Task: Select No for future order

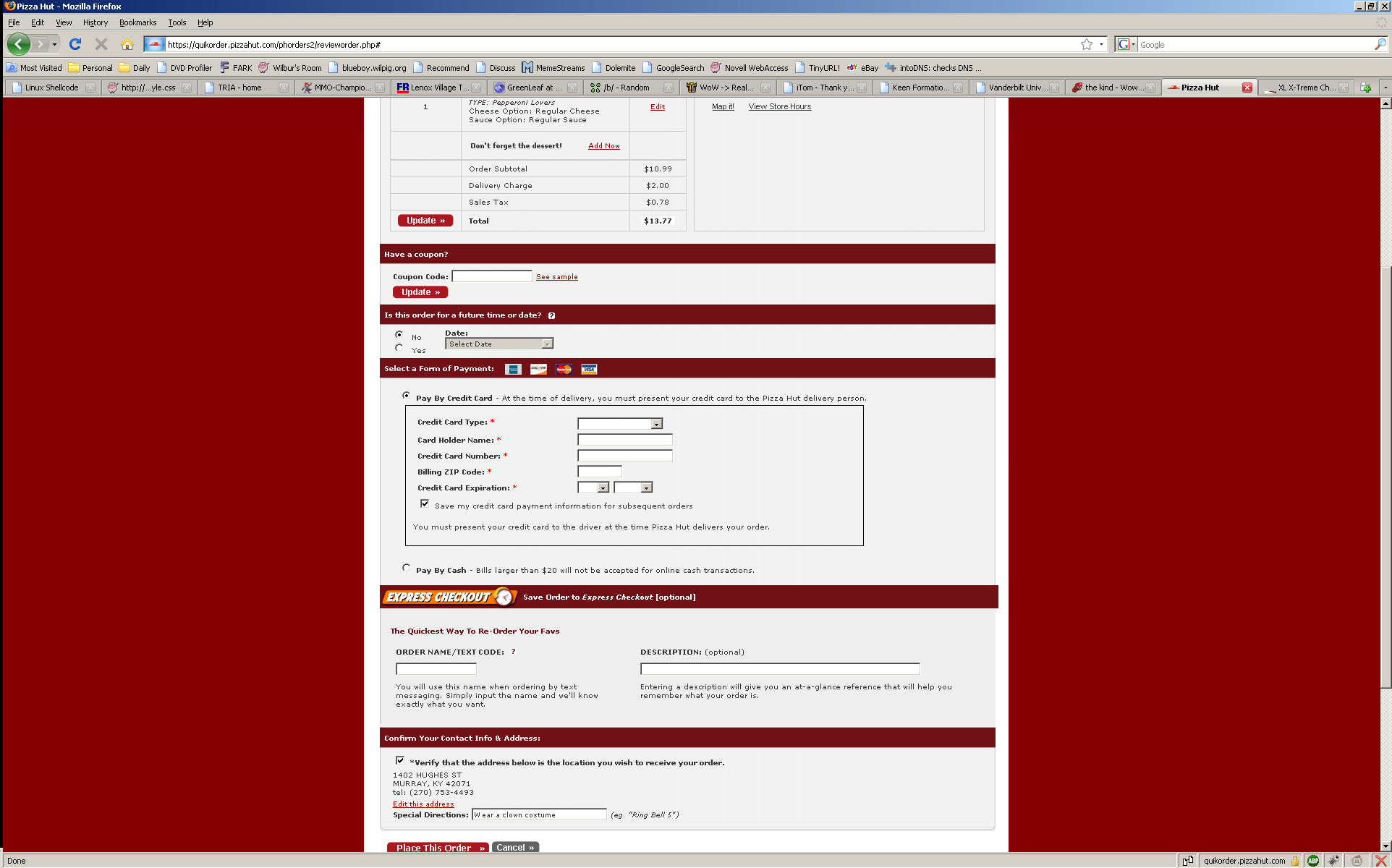Action: click(399, 334)
